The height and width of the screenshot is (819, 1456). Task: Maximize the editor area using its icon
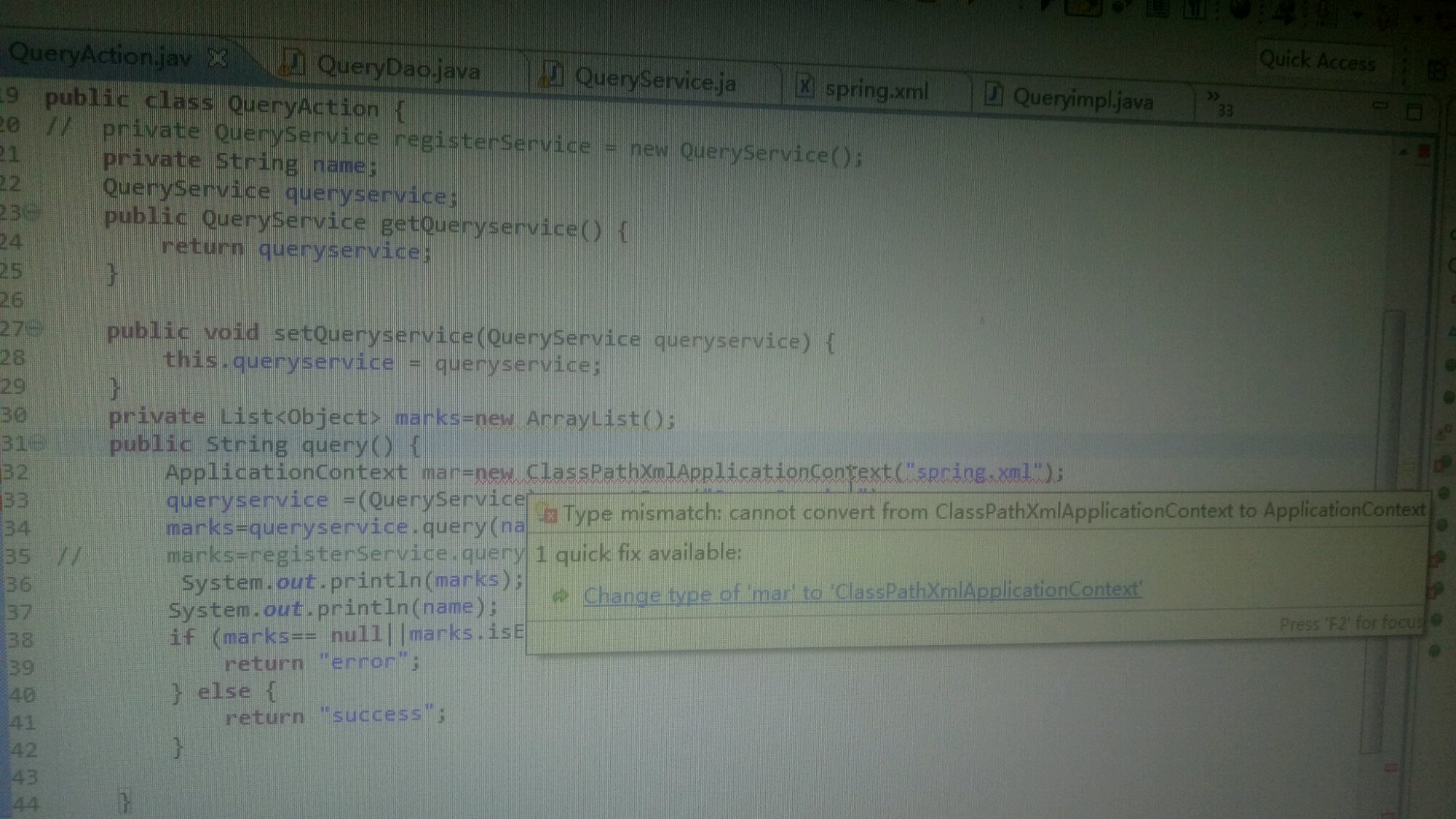(1414, 112)
